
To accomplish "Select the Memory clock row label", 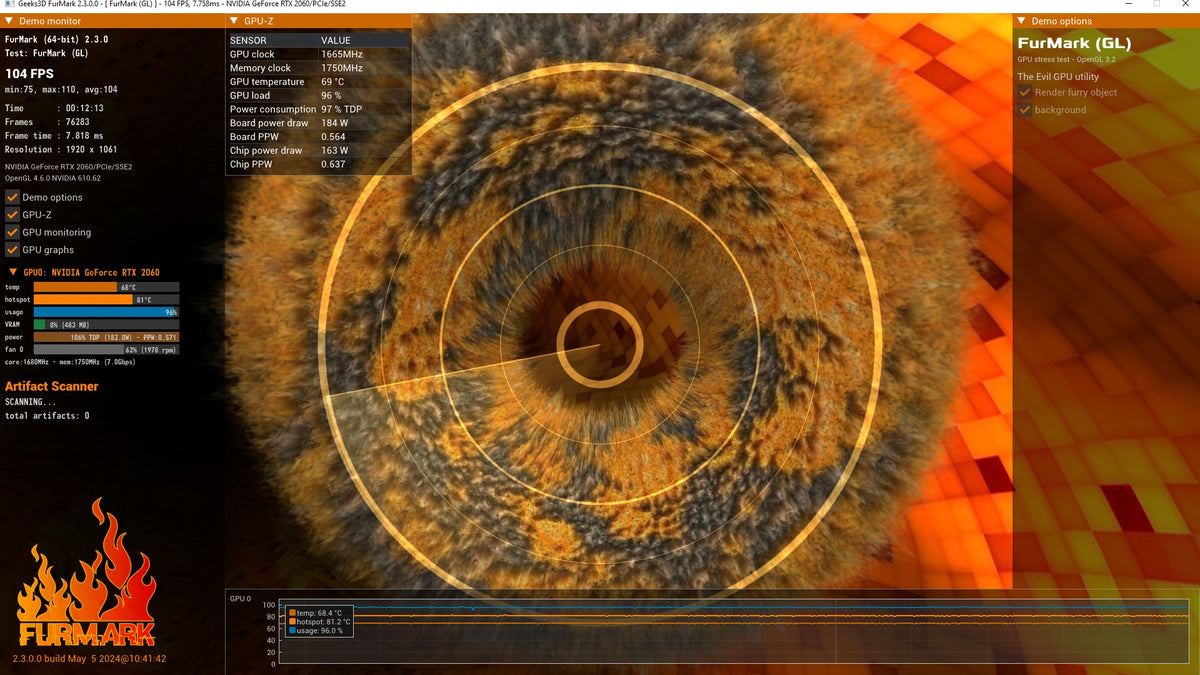I will (x=260, y=68).
